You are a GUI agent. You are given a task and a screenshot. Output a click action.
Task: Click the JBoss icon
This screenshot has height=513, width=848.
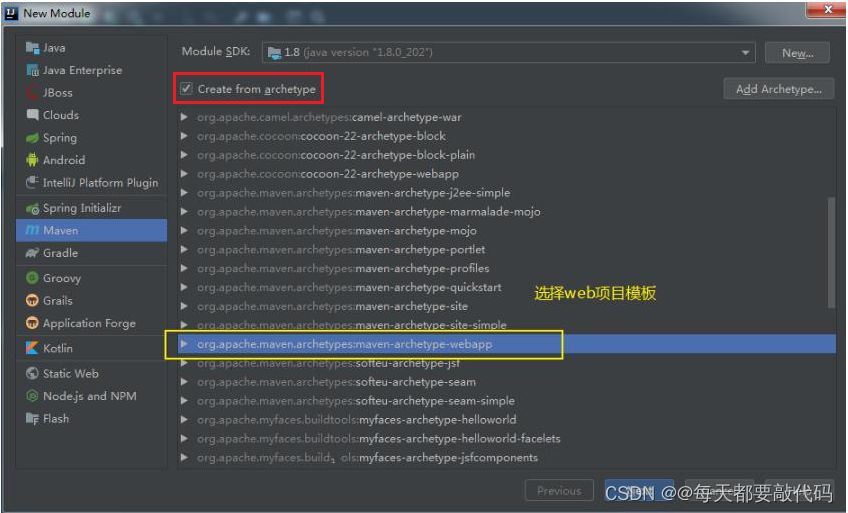(x=32, y=92)
